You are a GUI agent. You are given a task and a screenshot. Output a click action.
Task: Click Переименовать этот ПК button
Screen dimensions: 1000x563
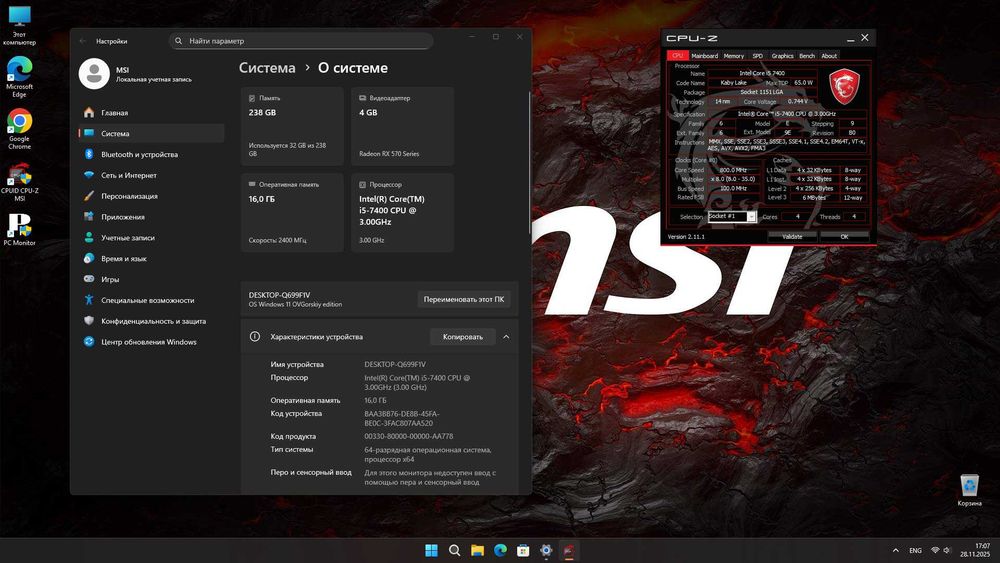(x=464, y=299)
